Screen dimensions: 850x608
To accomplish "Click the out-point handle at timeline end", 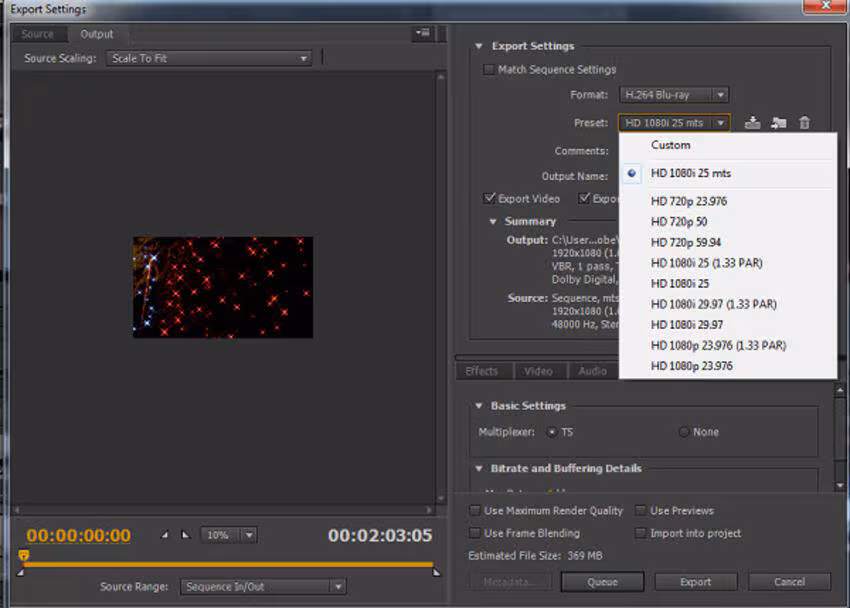I will 435,572.
